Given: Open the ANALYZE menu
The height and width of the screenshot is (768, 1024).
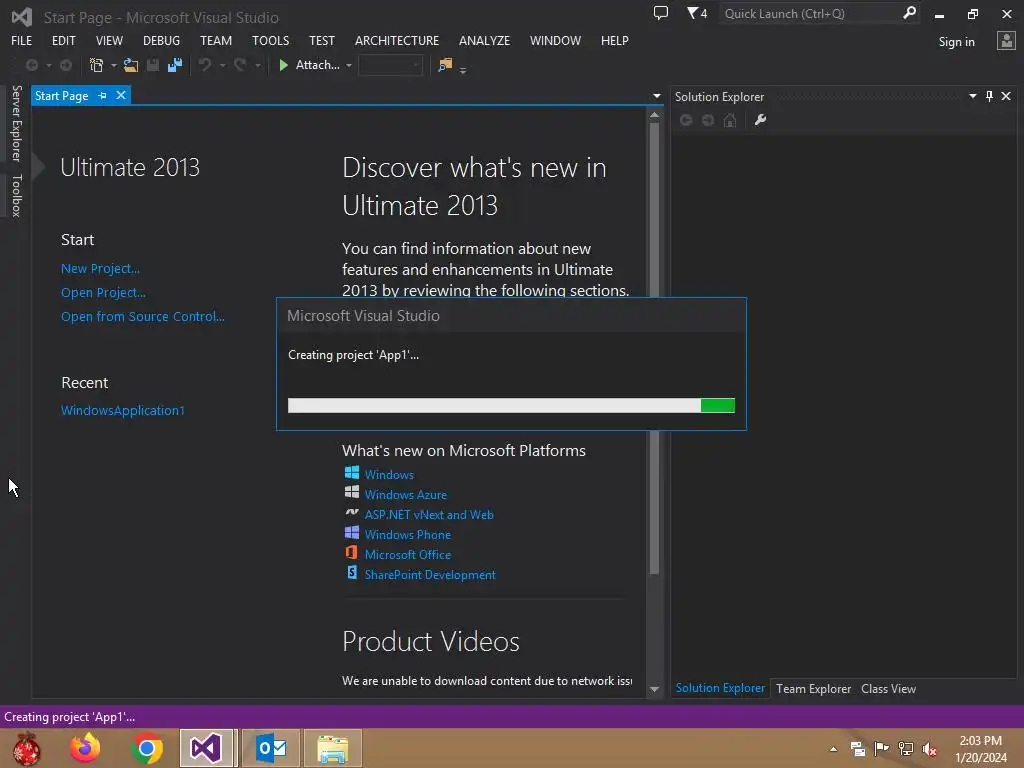Looking at the screenshot, I should (485, 40).
